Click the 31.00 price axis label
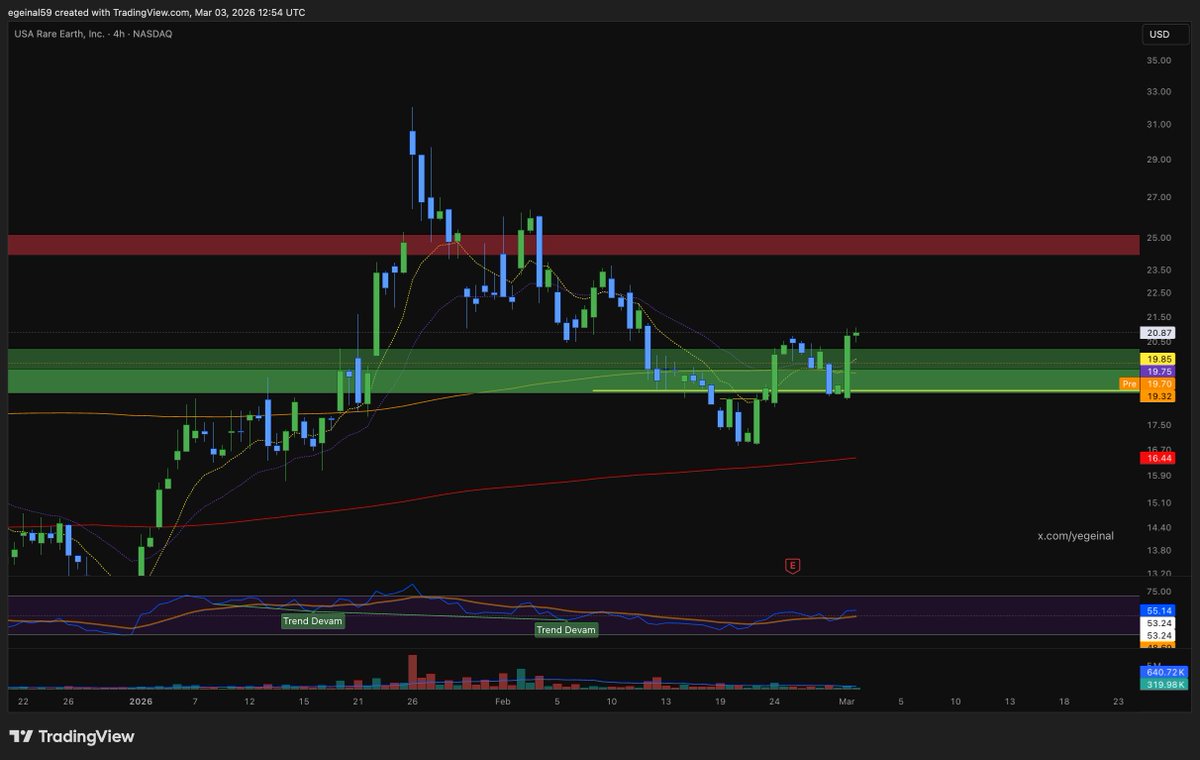This screenshot has height=760, width=1200. tap(1160, 125)
